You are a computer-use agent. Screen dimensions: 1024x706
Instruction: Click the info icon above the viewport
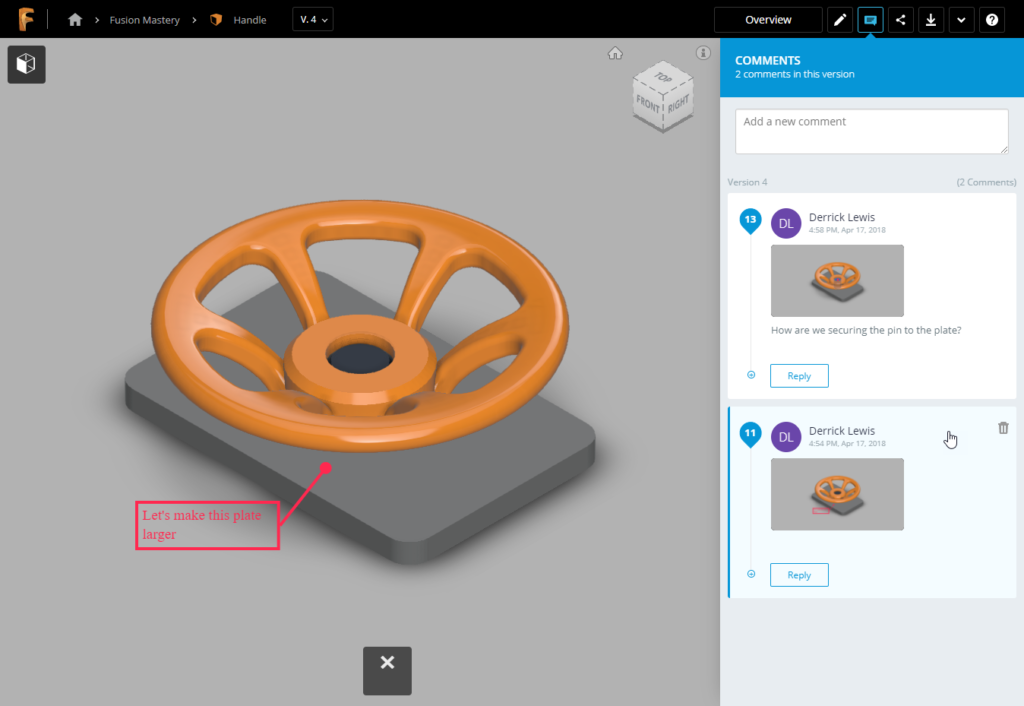(x=703, y=53)
